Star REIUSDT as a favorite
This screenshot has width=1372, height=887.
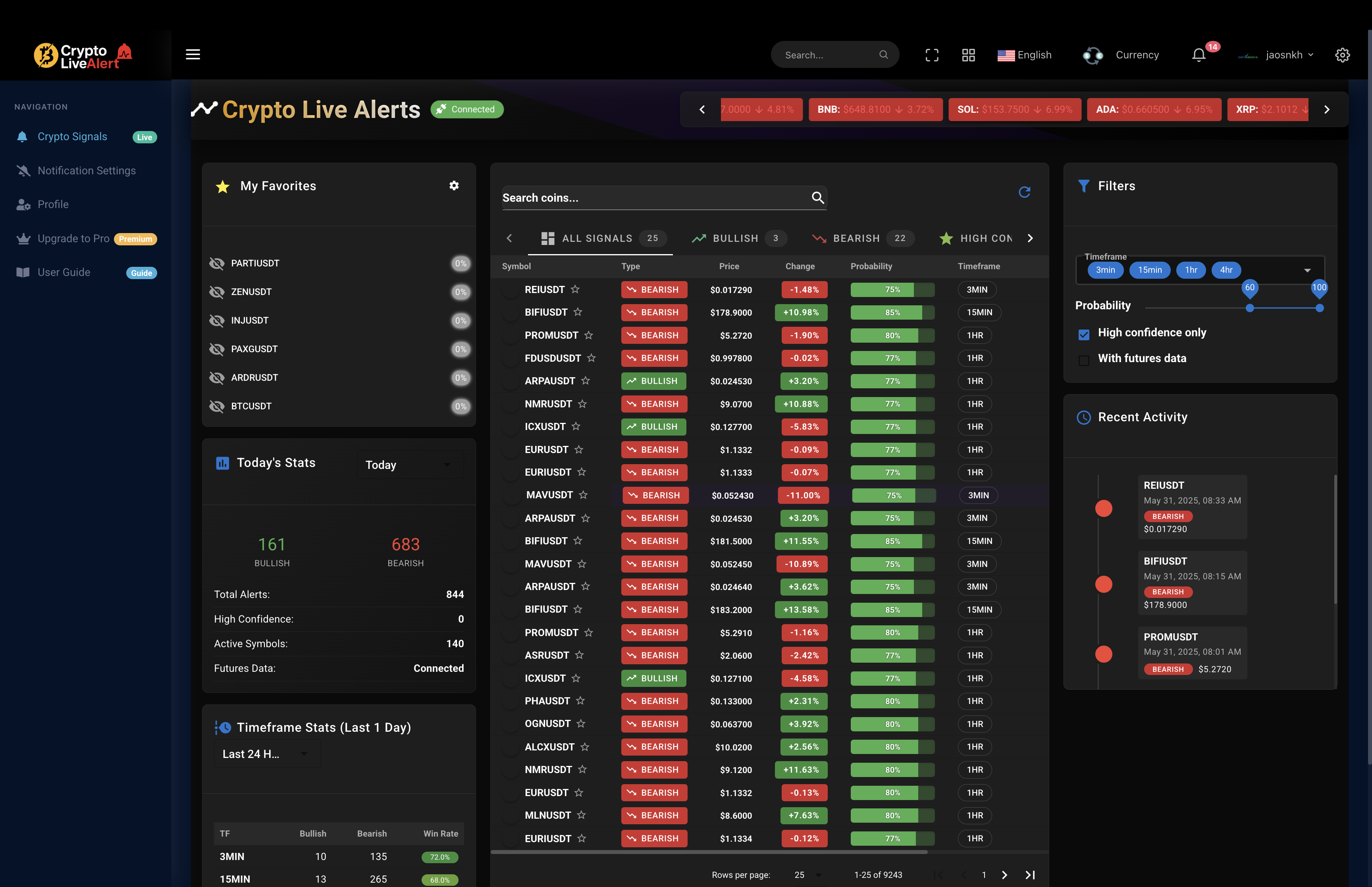pyautogui.click(x=575, y=289)
